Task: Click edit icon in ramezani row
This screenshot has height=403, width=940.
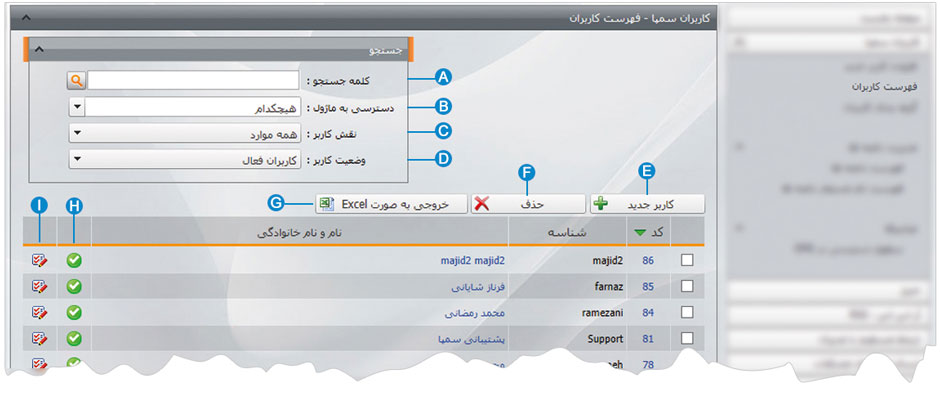Action: pos(40,313)
